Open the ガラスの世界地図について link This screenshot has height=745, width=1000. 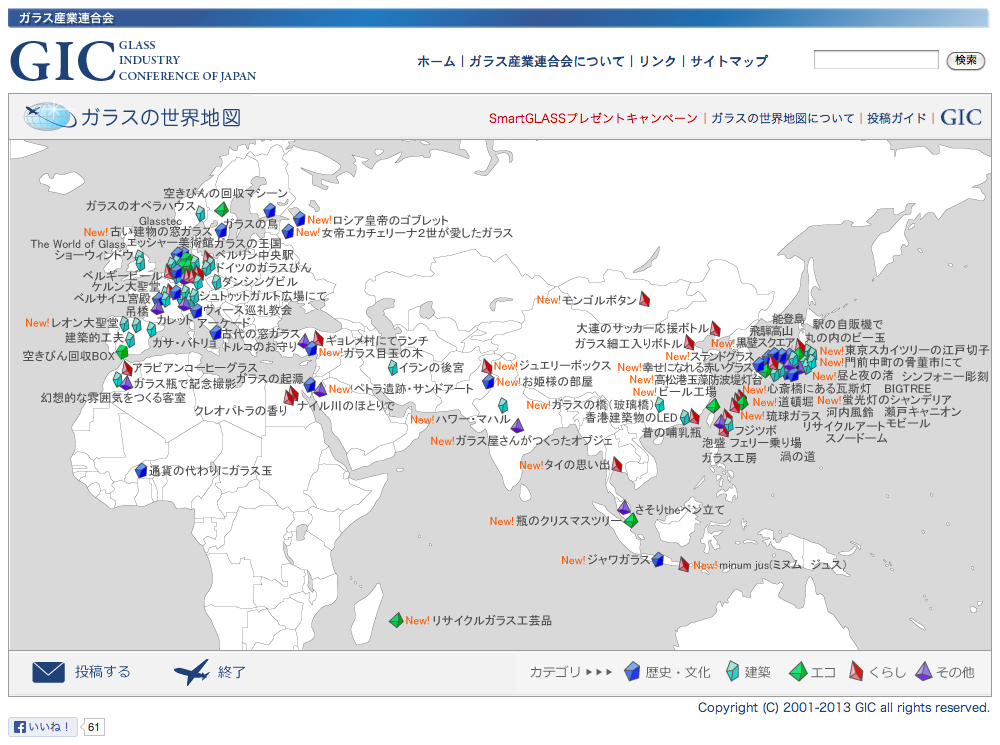(783, 118)
